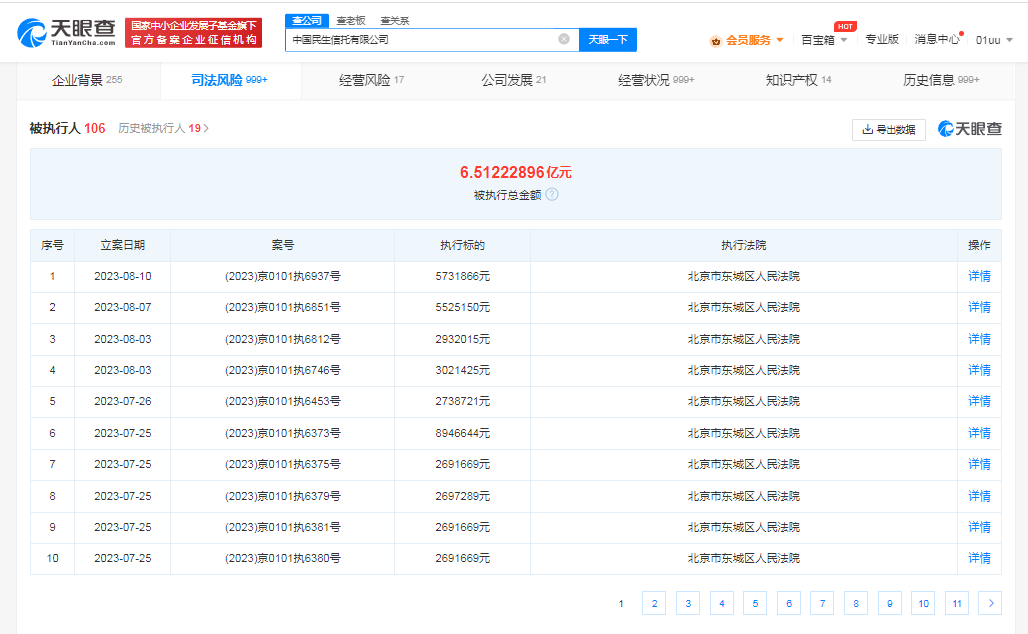1028x634 pixels.
Task: Jump to page 5 in pagination
Action: 755,603
